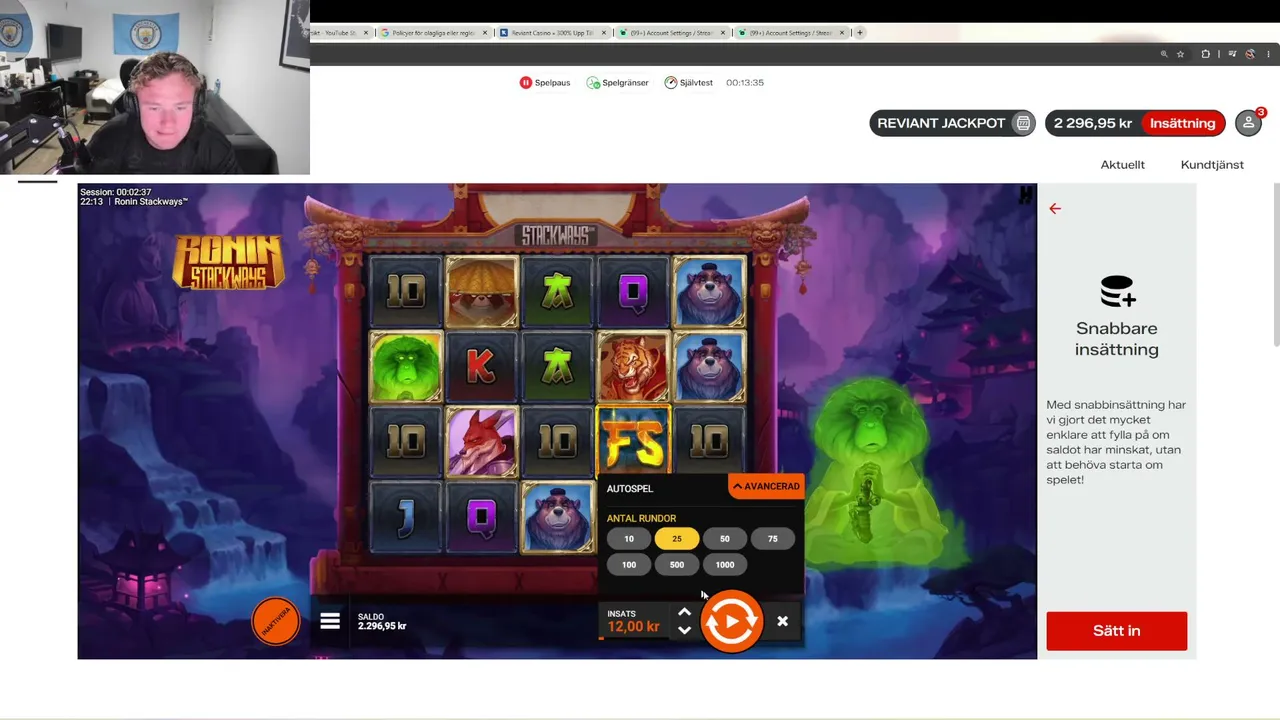Click the Session 00:02:37 timer text
This screenshot has height=720, width=1280.
point(116,192)
